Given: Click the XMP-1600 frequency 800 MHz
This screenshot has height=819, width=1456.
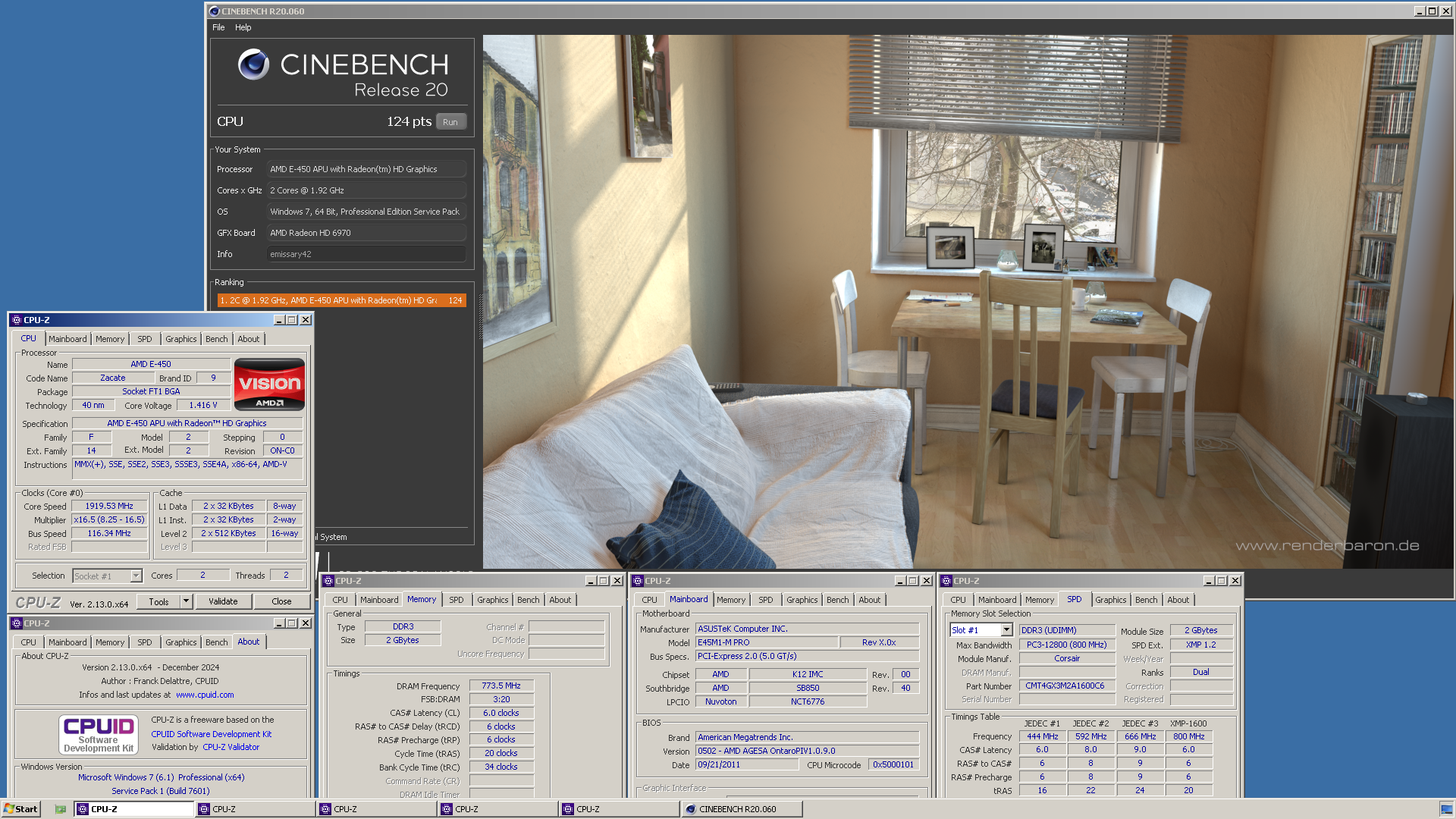Looking at the screenshot, I should 1188,736.
